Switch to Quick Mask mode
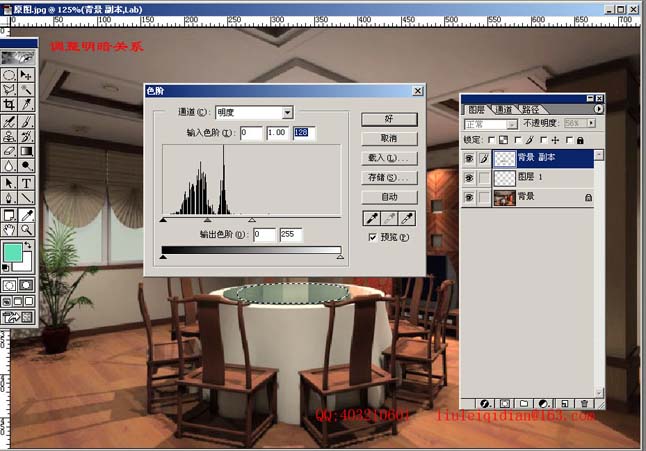The width and height of the screenshot is (646, 451). pyautogui.click(x=26, y=285)
